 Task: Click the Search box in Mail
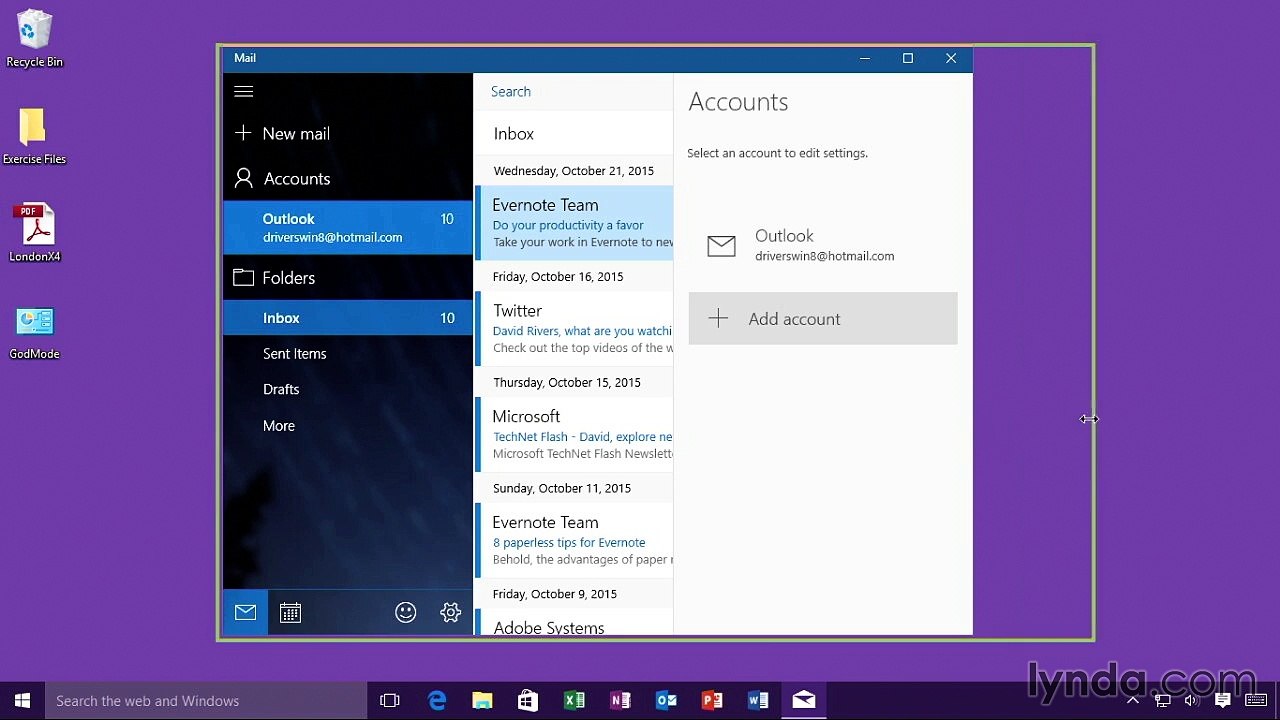[x=573, y=91]
